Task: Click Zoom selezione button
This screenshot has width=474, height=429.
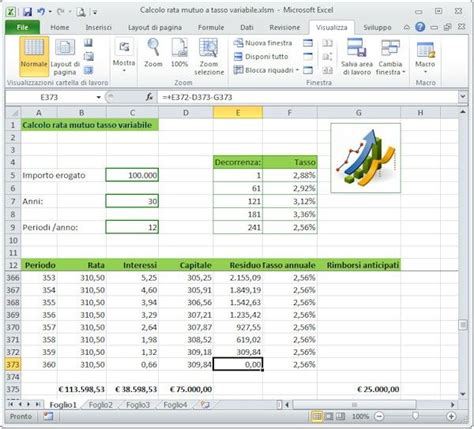Action: (x=209, y=57)
